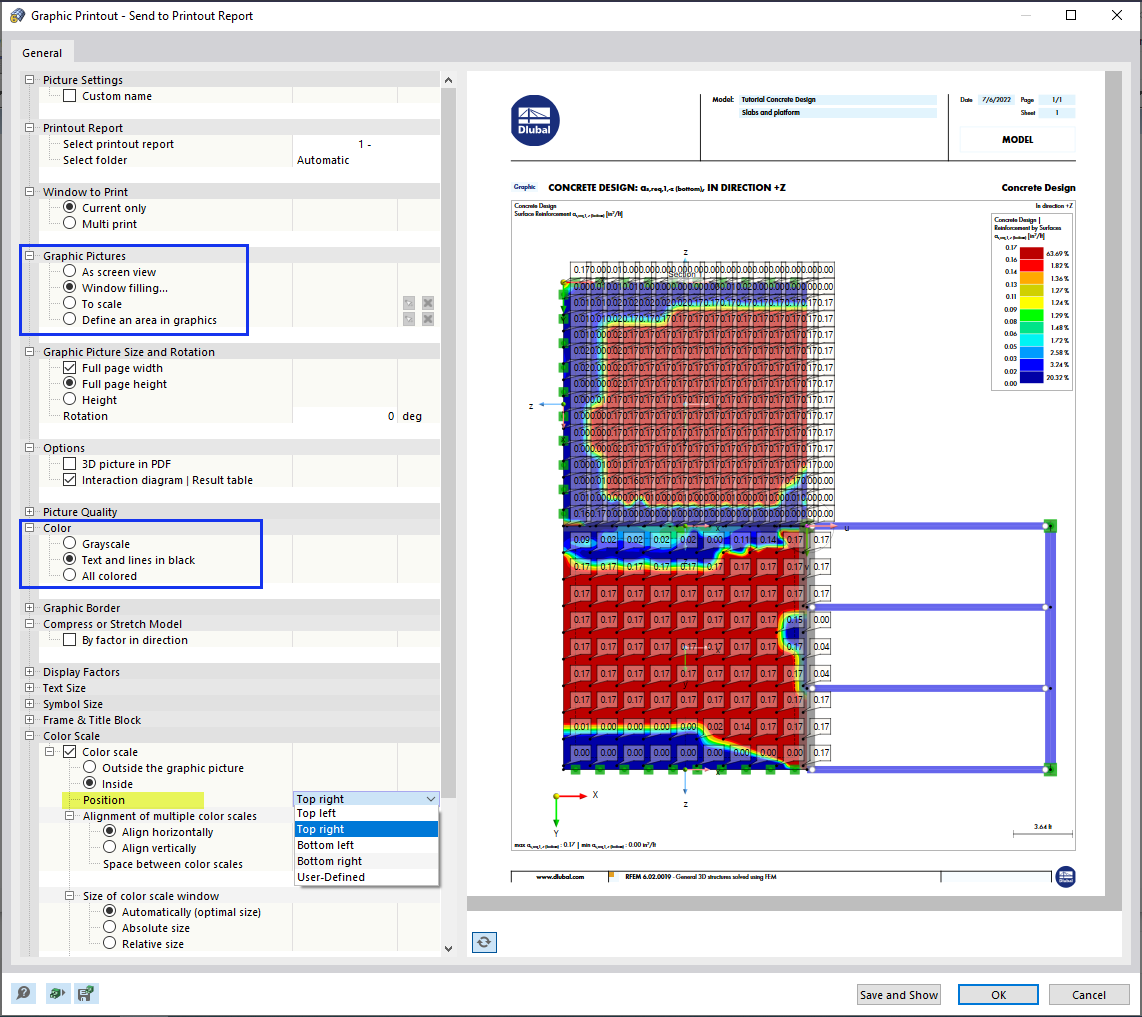Open the help icon at dialog bottom-left
The image size is (1142, 1017).
point(23,993)
